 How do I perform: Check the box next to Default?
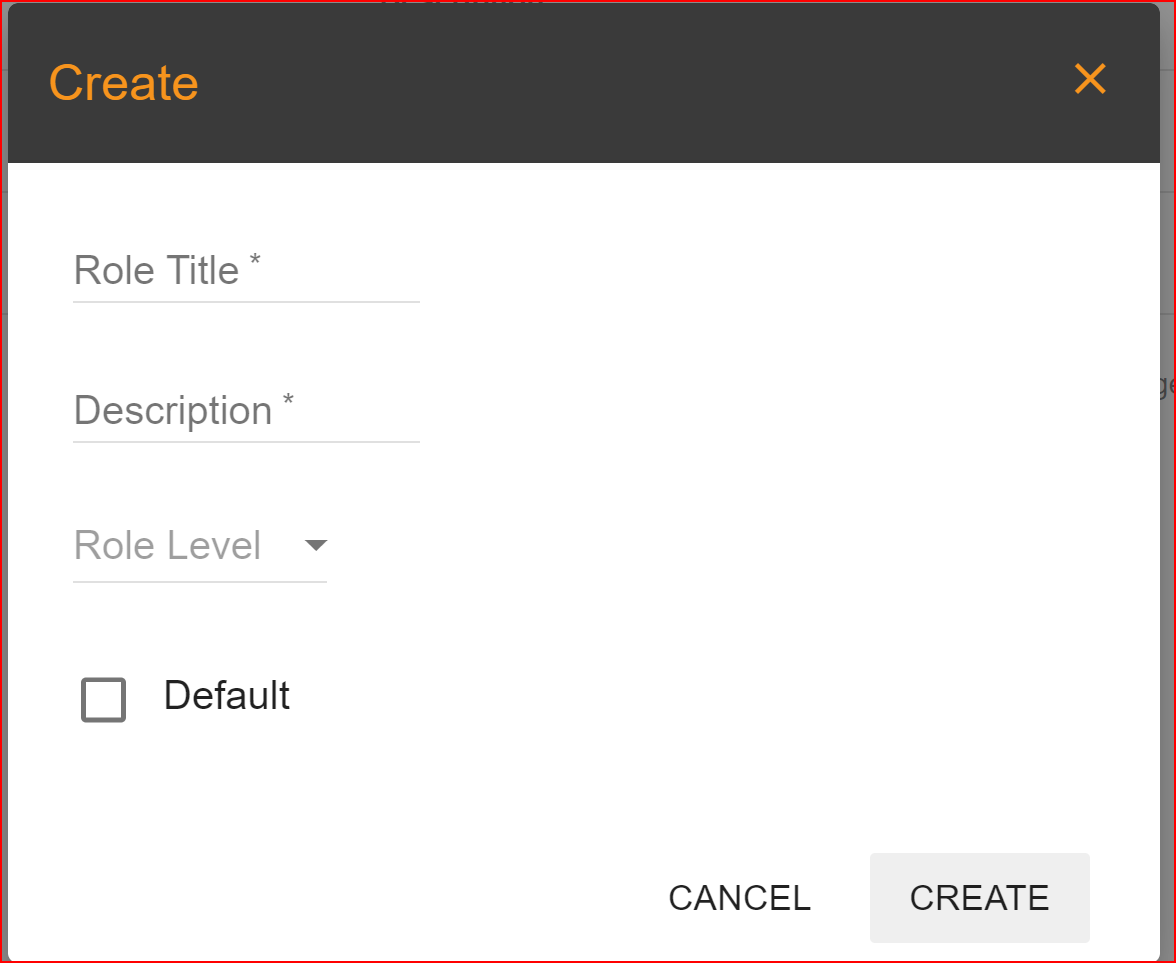(102, 700)
